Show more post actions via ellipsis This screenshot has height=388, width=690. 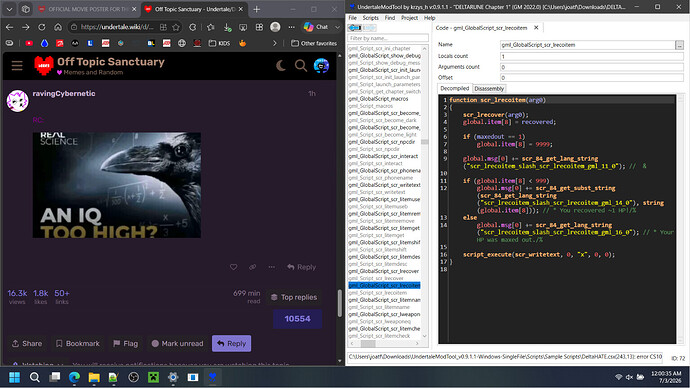(272, 267)
